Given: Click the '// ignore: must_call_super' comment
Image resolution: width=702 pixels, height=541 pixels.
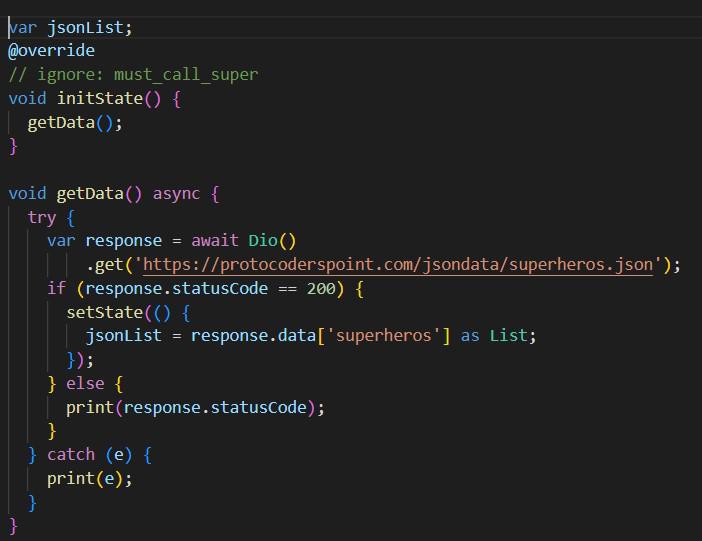Looking at the screenshot, I should click(133, 74).
